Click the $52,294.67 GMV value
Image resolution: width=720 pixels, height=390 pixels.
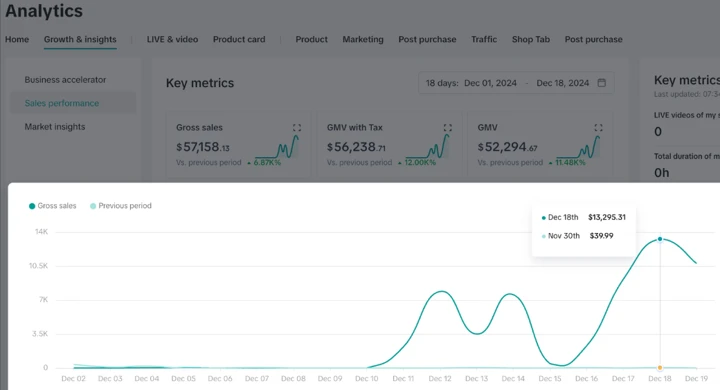[507, 147]
